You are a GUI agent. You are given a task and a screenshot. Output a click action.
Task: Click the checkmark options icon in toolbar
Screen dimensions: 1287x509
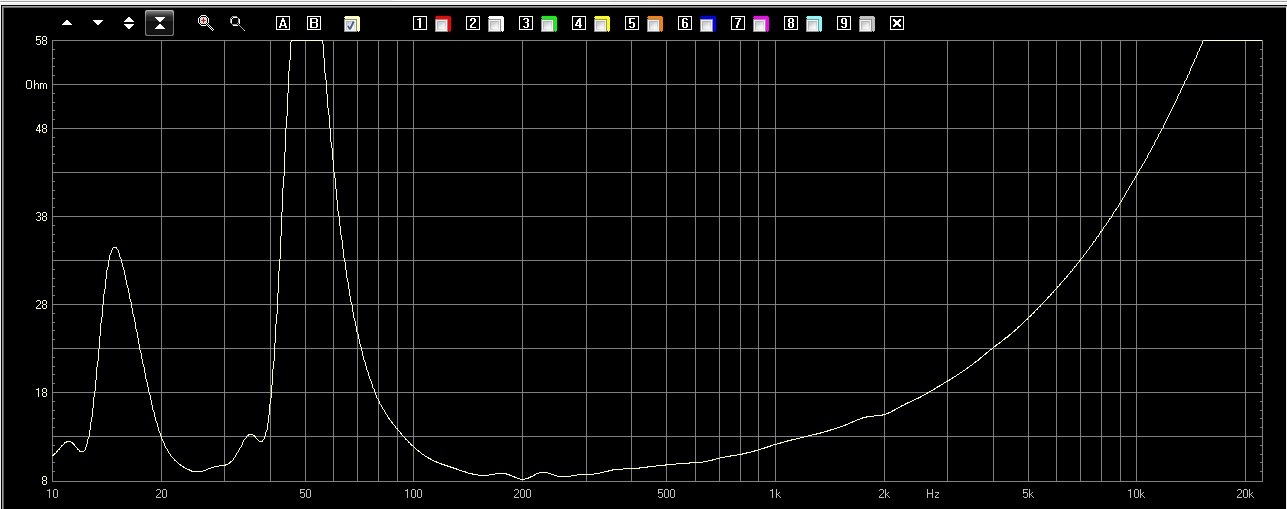351,23
